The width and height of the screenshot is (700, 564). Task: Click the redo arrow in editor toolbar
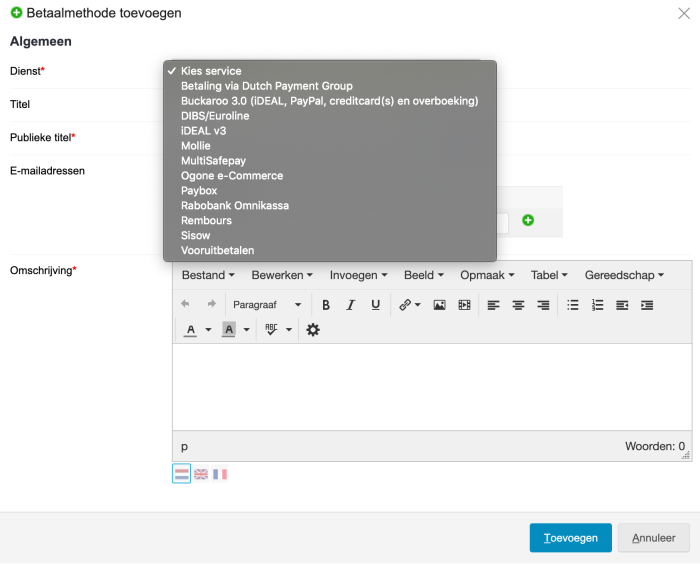coord(211,305)
